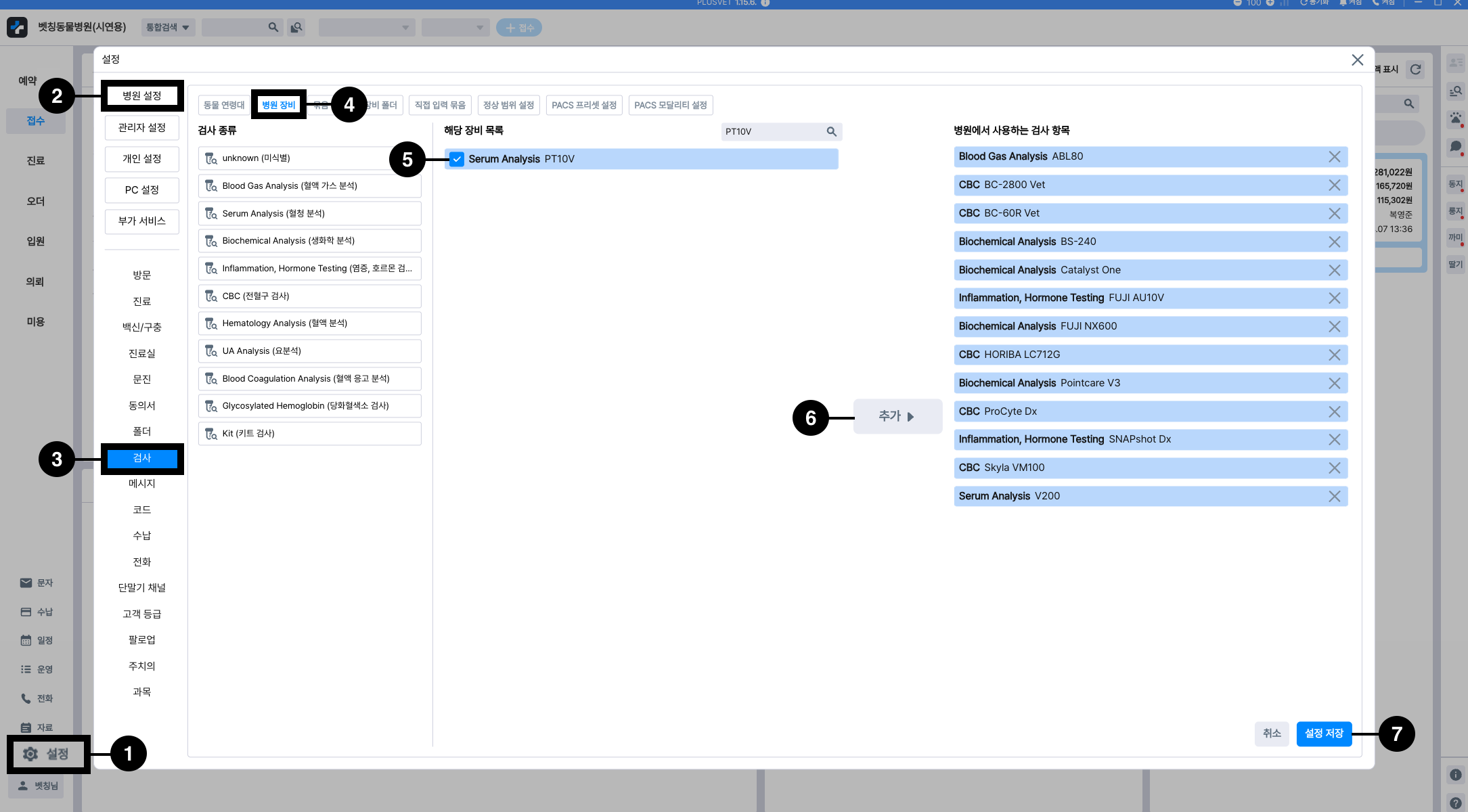The width and height of the screenshot is (1468, 812).
Task: Click the 추가 add button
Action: [x=897, y=416]
